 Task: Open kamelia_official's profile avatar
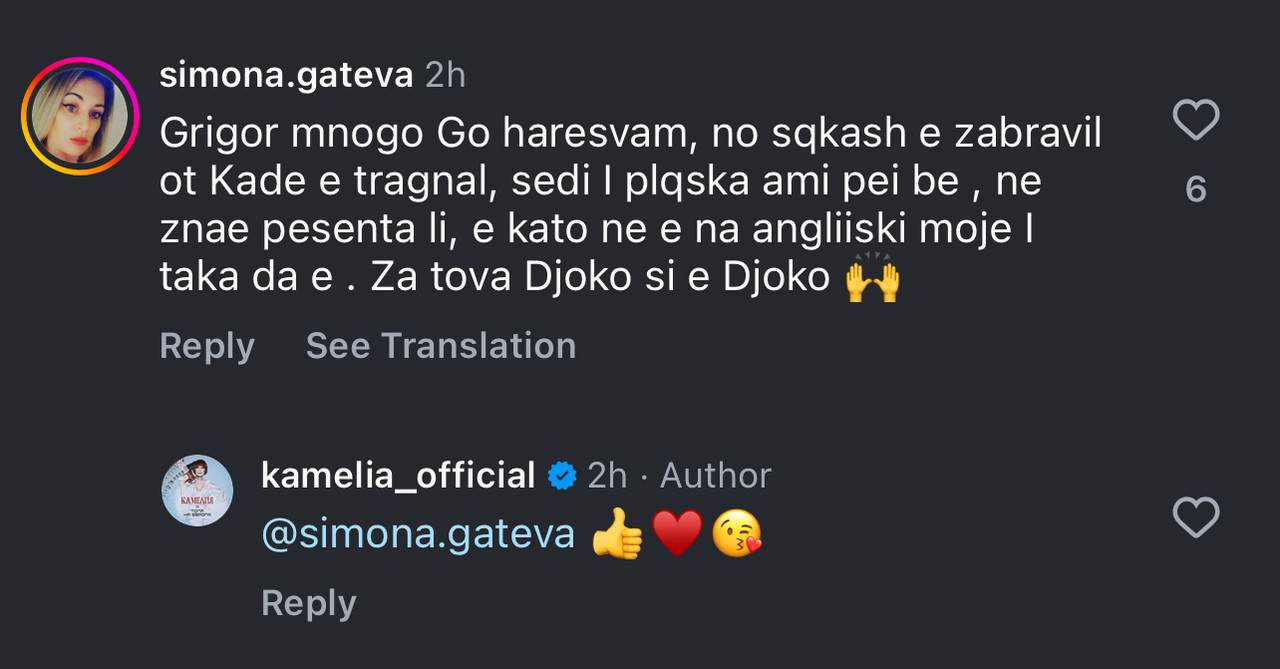[197, 490]
